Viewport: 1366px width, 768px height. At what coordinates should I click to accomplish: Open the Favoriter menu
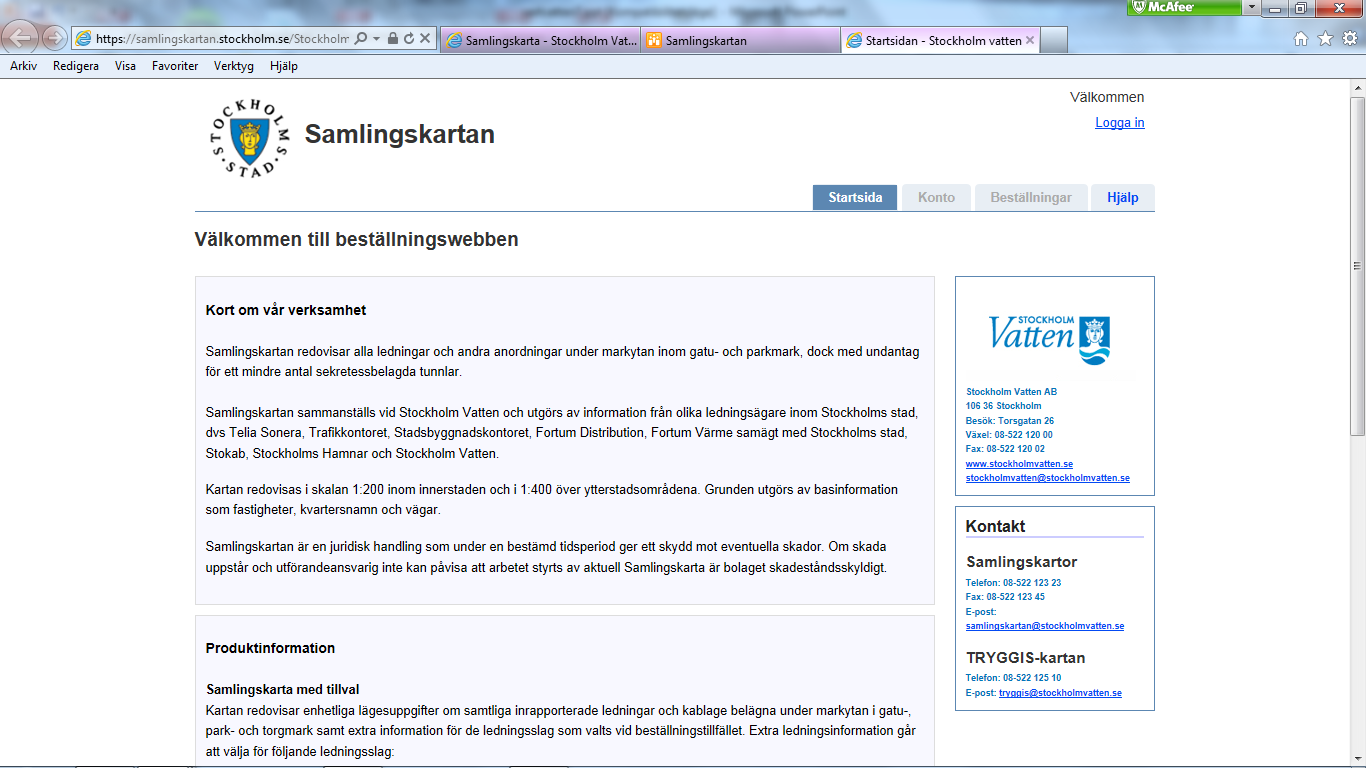(x=175, y=66)
